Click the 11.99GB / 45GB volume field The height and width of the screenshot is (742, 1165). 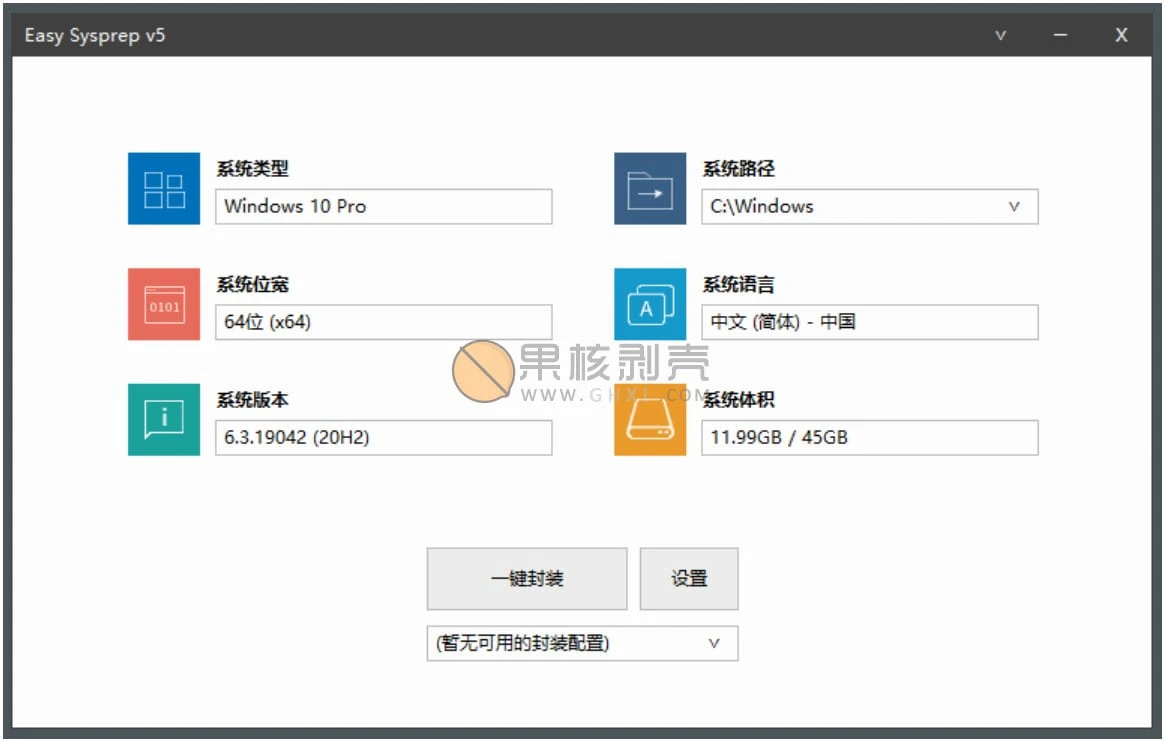[x=869, y=437]
